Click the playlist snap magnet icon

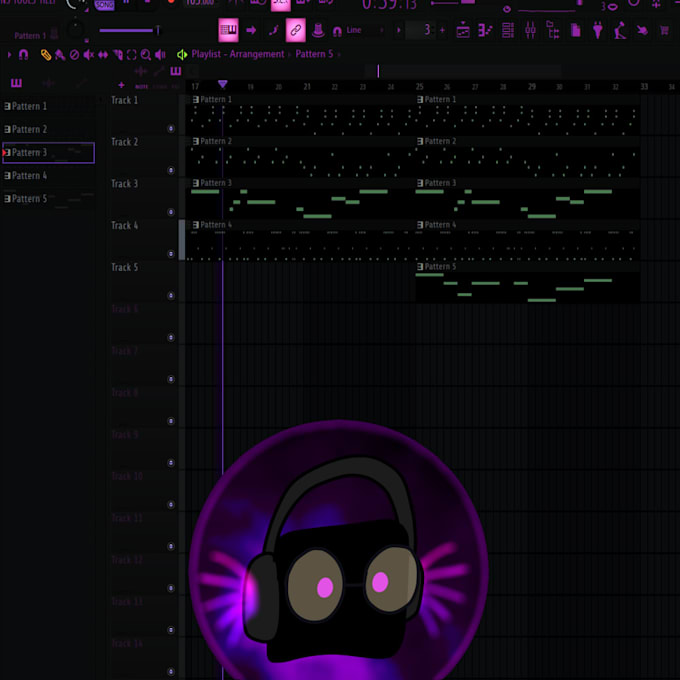(23, 55)
